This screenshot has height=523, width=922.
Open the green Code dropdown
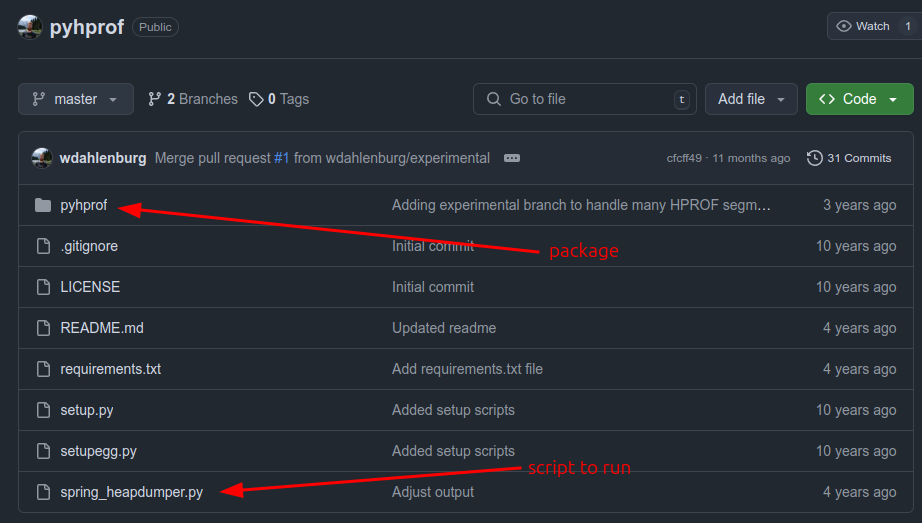pos(859,99)
